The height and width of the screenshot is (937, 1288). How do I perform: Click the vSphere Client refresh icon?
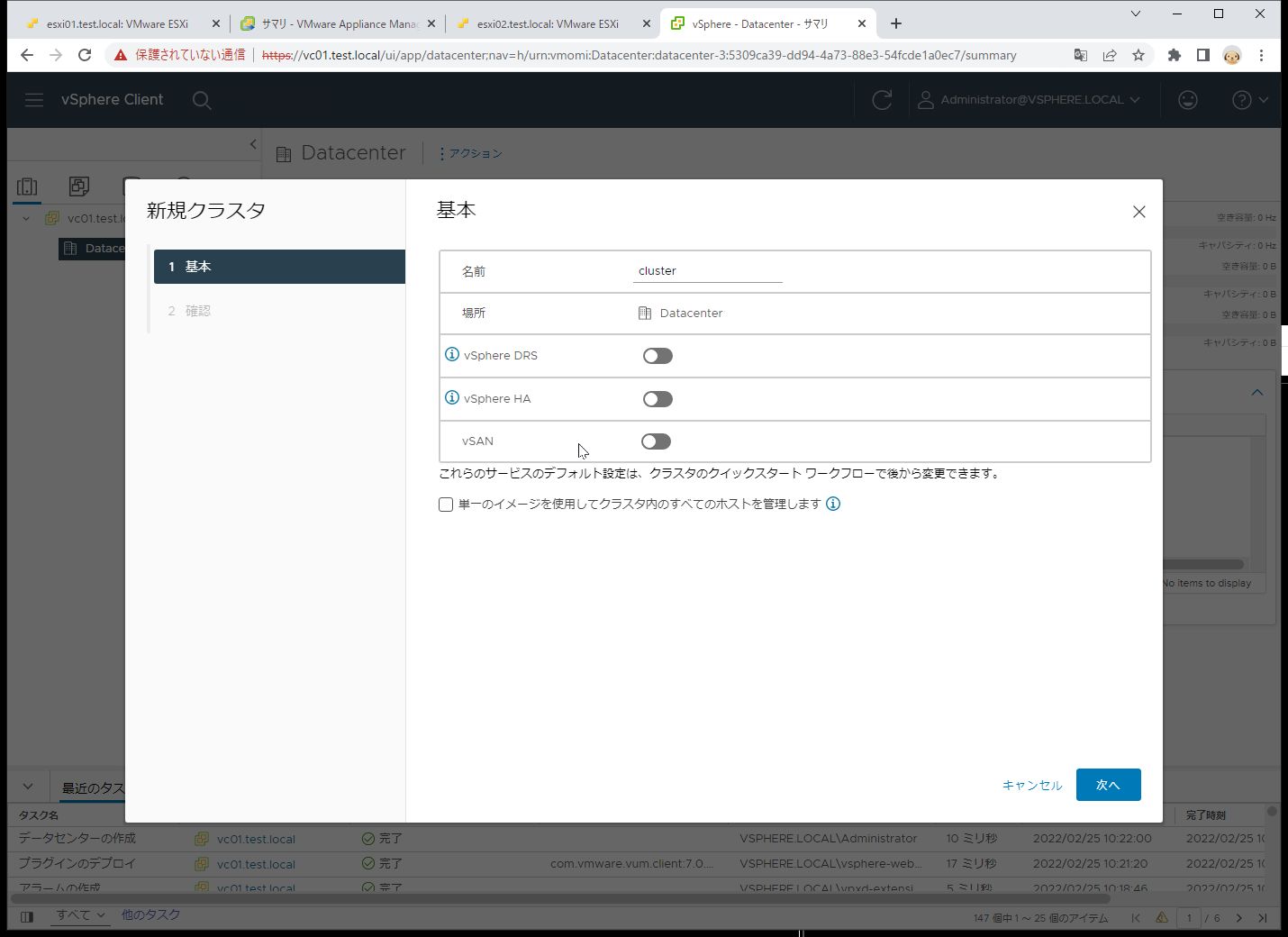click(x=882, y=100)
